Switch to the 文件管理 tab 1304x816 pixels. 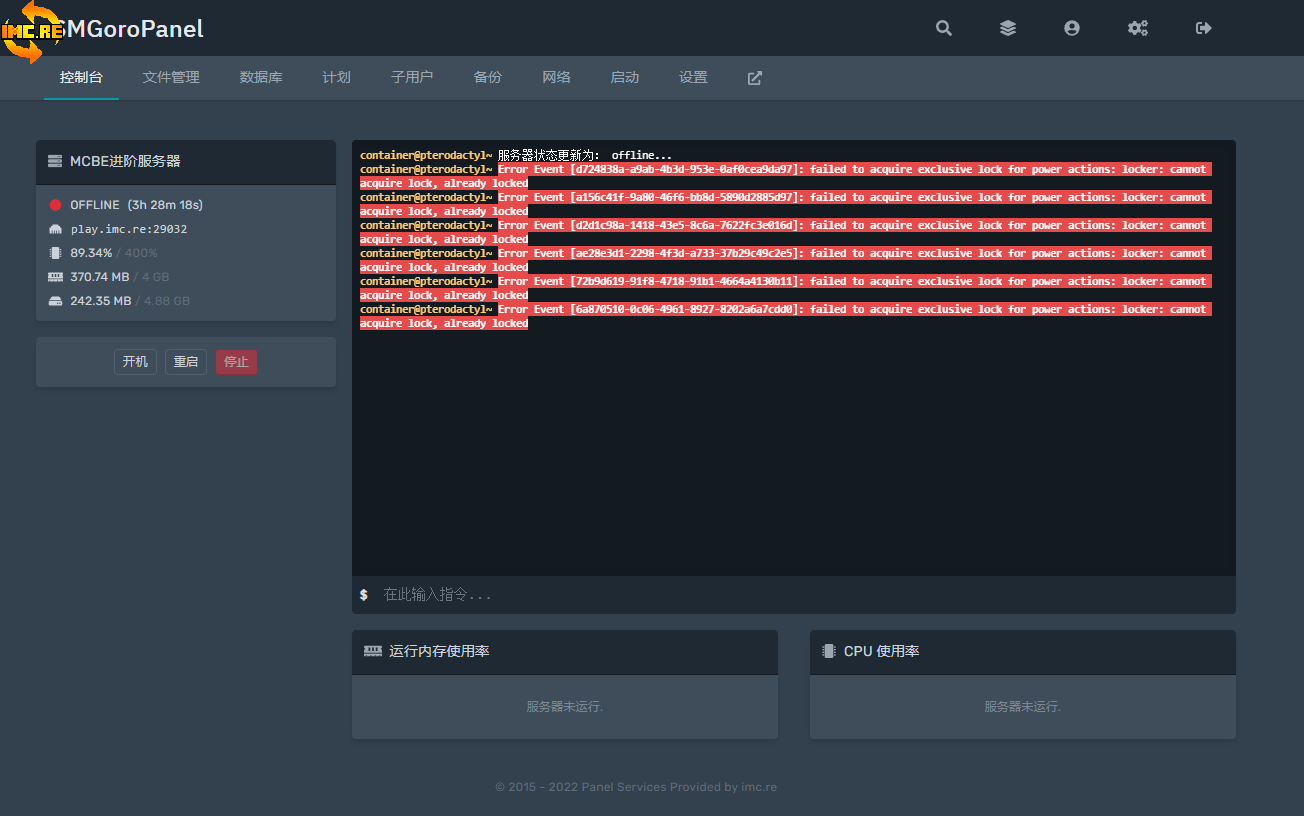pyautogui.click(x=171, y=78)
